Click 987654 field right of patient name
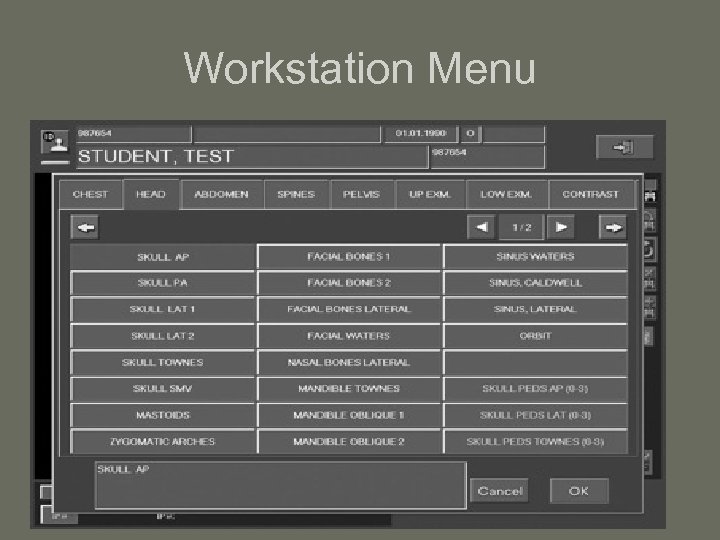This screenshot has height=540, width=720. [488, 157]
